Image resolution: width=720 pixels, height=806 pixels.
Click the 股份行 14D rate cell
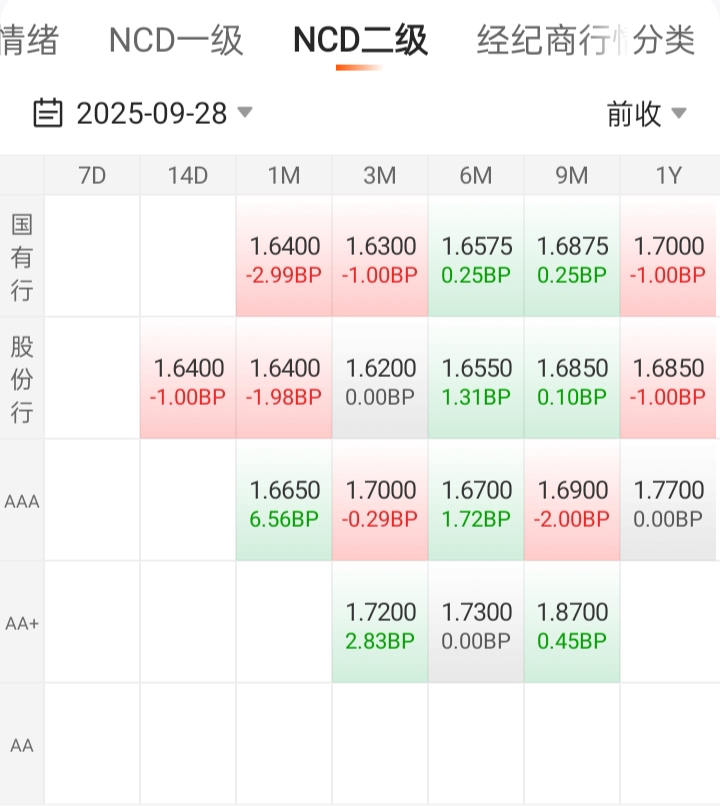pyautogui.click(x=188, y=380)
